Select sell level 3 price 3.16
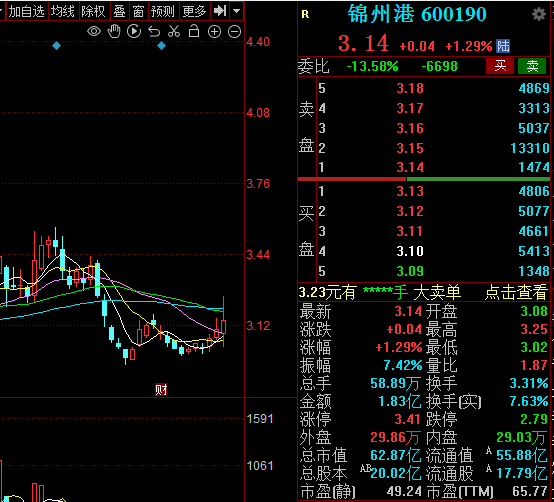Viewport: 554px width, 502px height. [410, 128]
